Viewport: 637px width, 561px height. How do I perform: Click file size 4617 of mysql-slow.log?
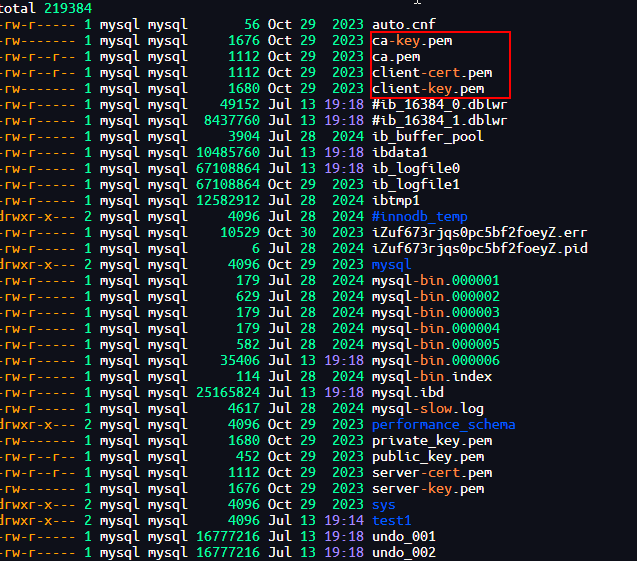(x=244, y=409)
